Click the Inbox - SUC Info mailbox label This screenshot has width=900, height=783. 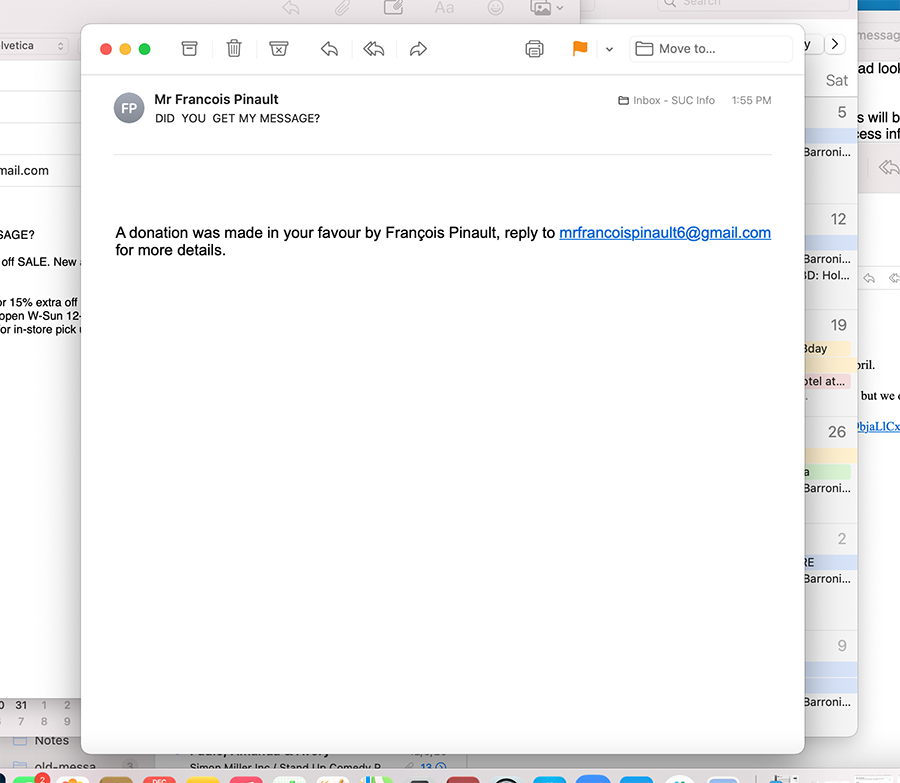(666, 100)
